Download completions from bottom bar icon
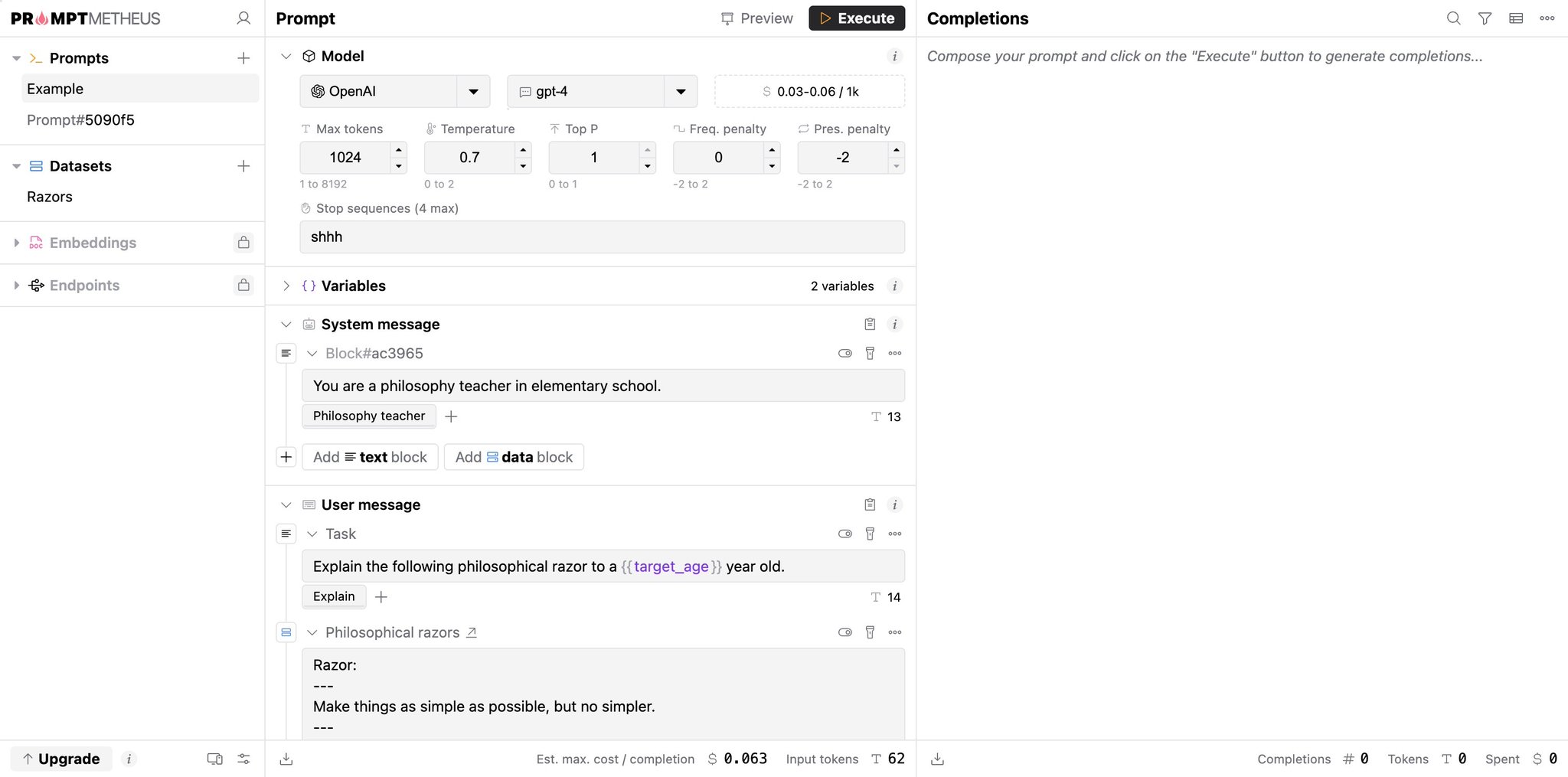This screenshot has width=1568, height=777. [x=937, y=759]
